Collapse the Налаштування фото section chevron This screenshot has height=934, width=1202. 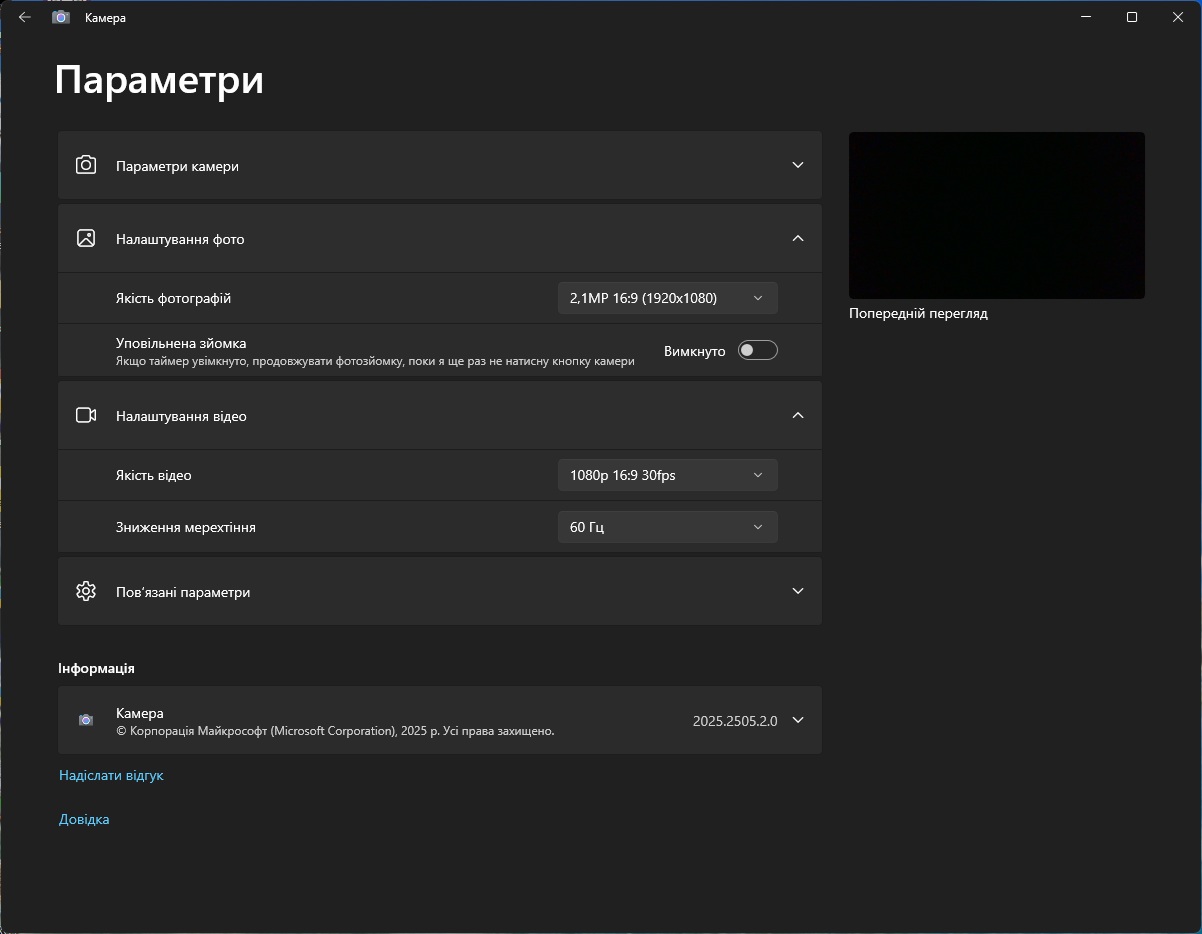[x=797, y=238]
